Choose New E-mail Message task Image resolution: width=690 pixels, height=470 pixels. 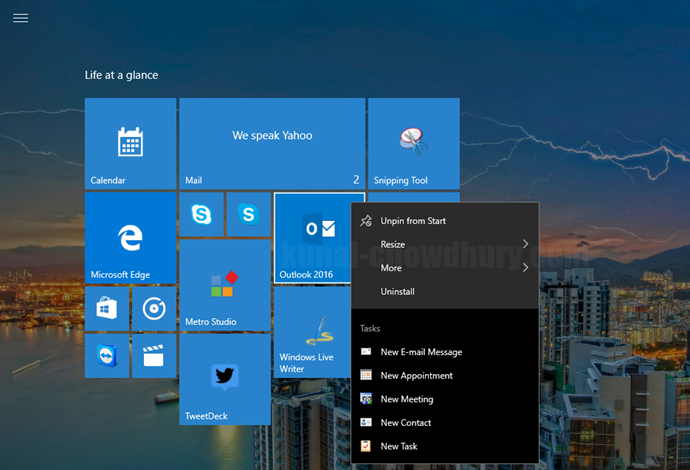(x=445, y=352)
